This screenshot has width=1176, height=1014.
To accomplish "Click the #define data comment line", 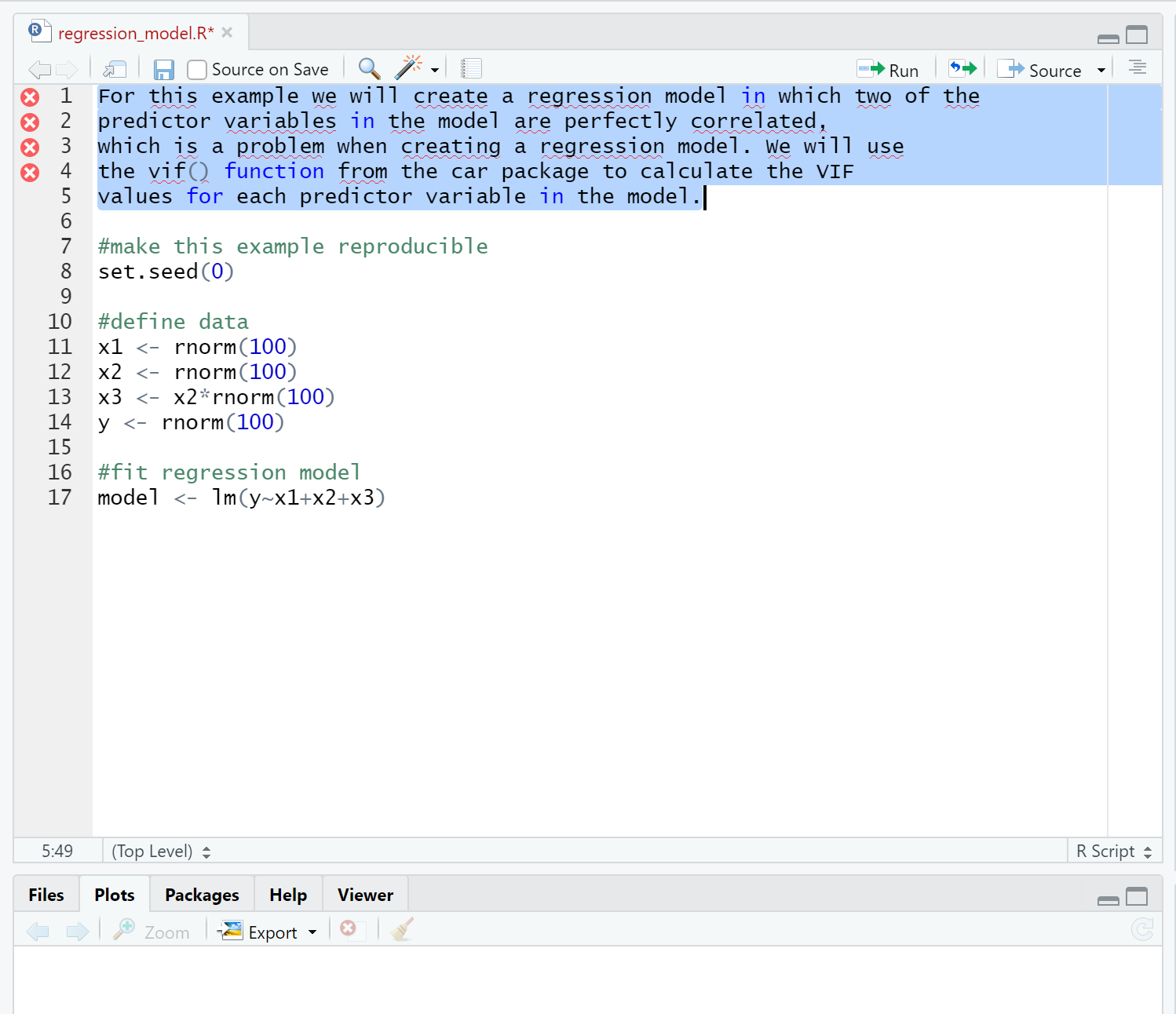I will pyautogui.click(x=173, y=323).
